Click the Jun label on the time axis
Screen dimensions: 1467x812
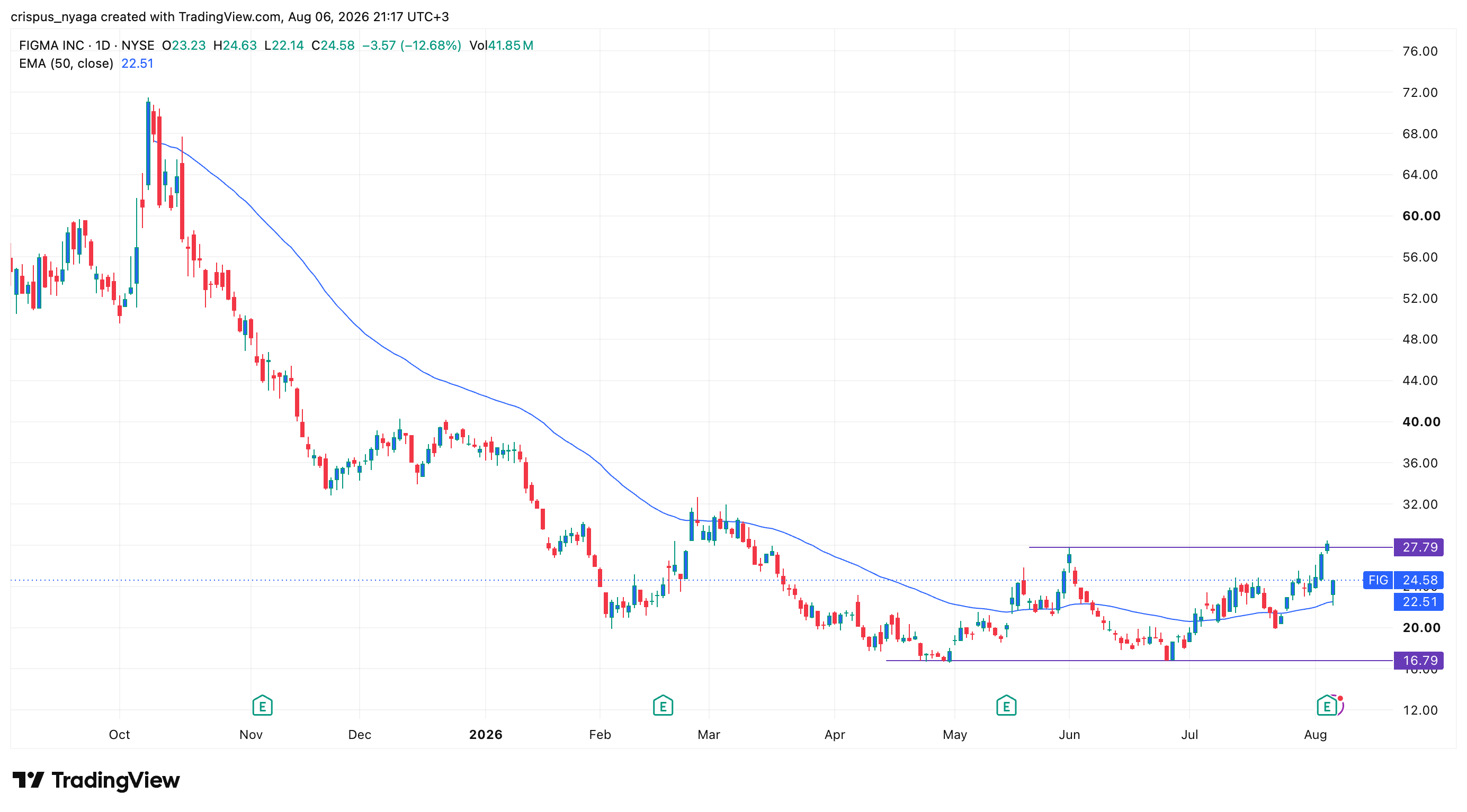pyautogui.click(x=1069, y=735)
